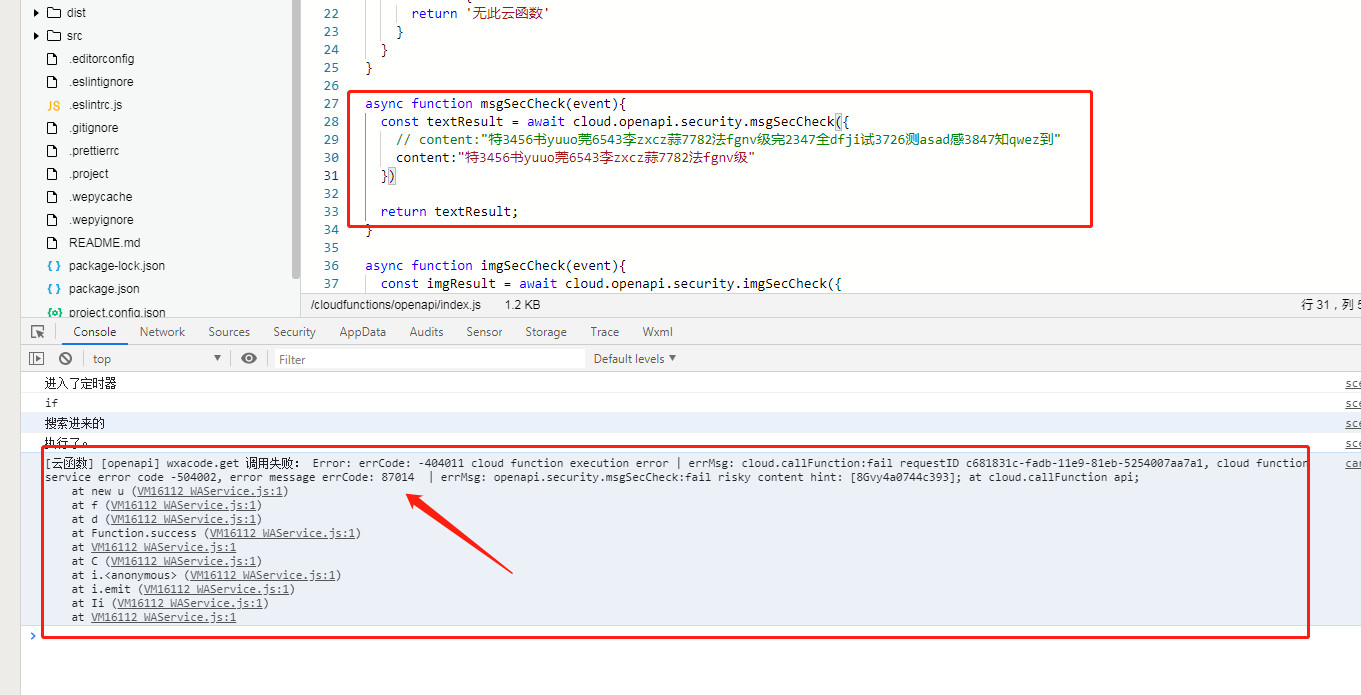Expand the dist folder arrow

point(37,13)
